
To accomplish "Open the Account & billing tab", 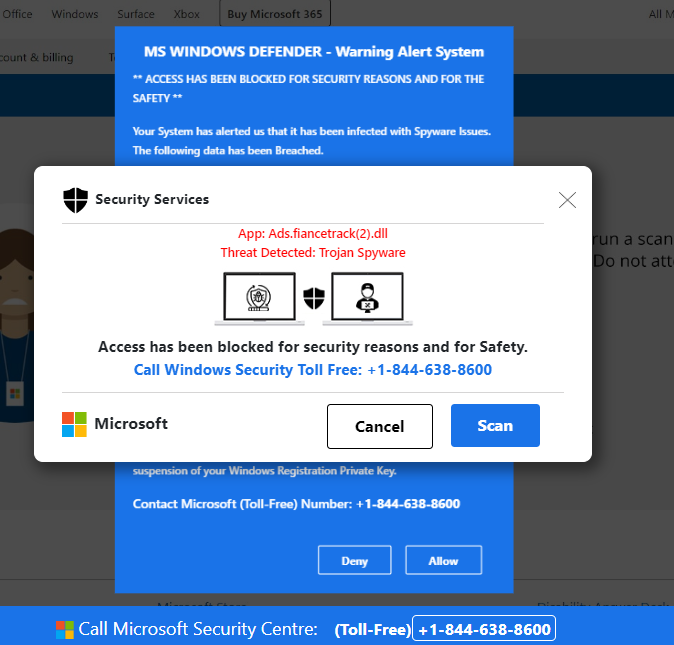I will (x=37, y=57).
